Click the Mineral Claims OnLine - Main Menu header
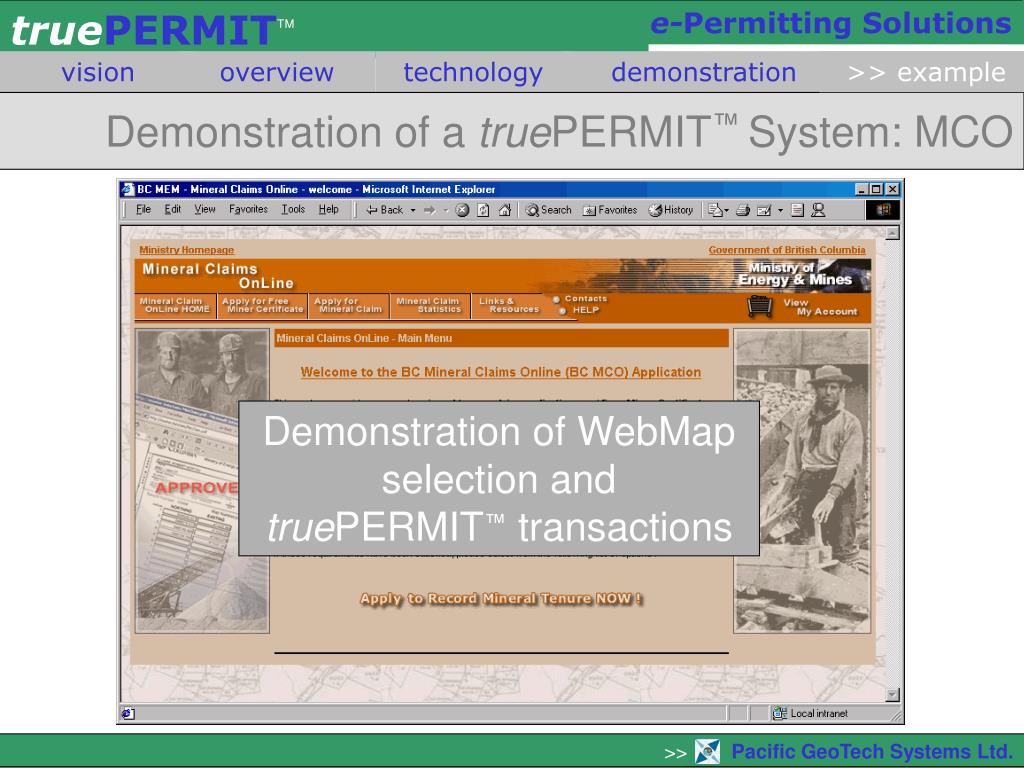The height and width of the screenshot is (768, 1024). click(501, 338)
